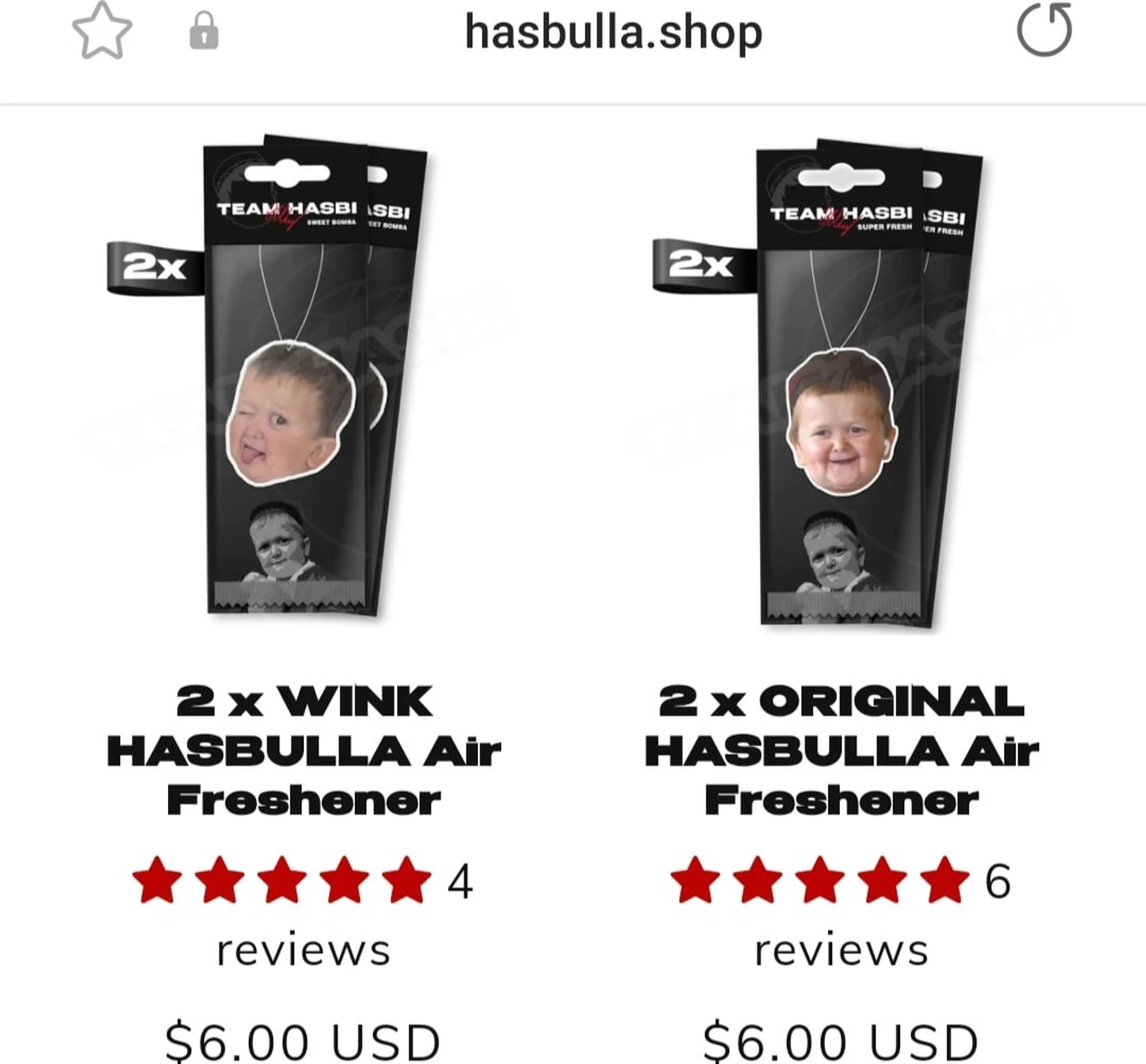This screenshot has width=1146, height=1064.
Task: Tap the red star rating of Original product
Action: (820, 880)
